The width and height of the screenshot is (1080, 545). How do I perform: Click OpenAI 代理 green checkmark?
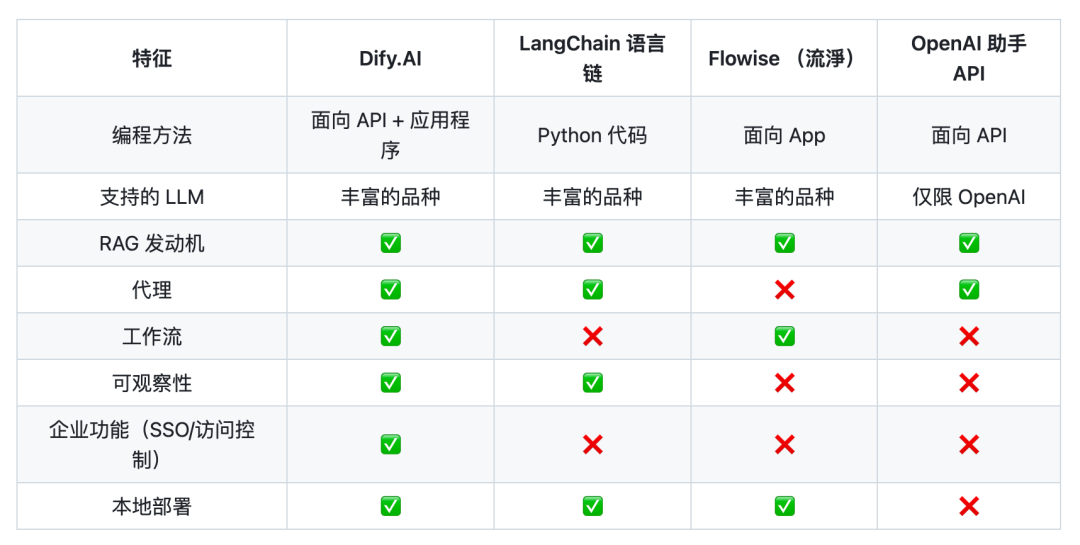969,290
